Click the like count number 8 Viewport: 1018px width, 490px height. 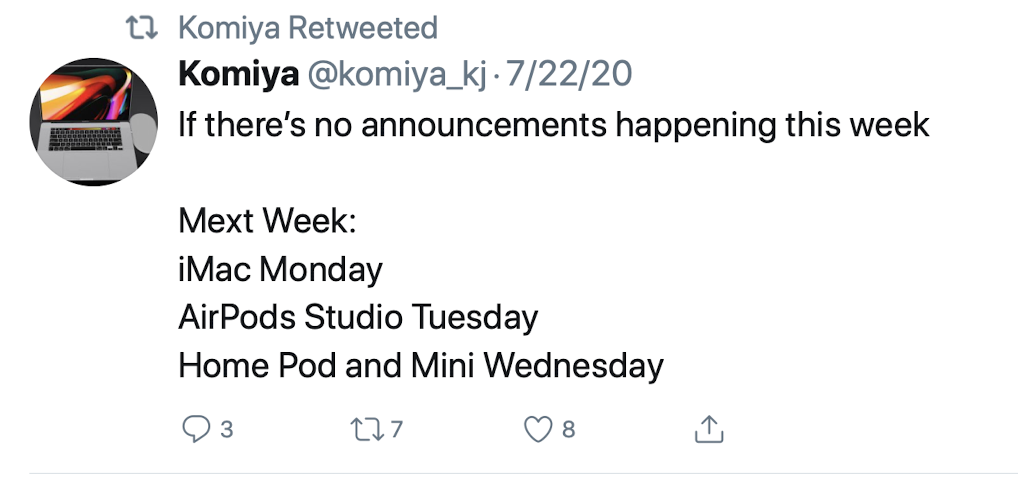tap(568, 431)
